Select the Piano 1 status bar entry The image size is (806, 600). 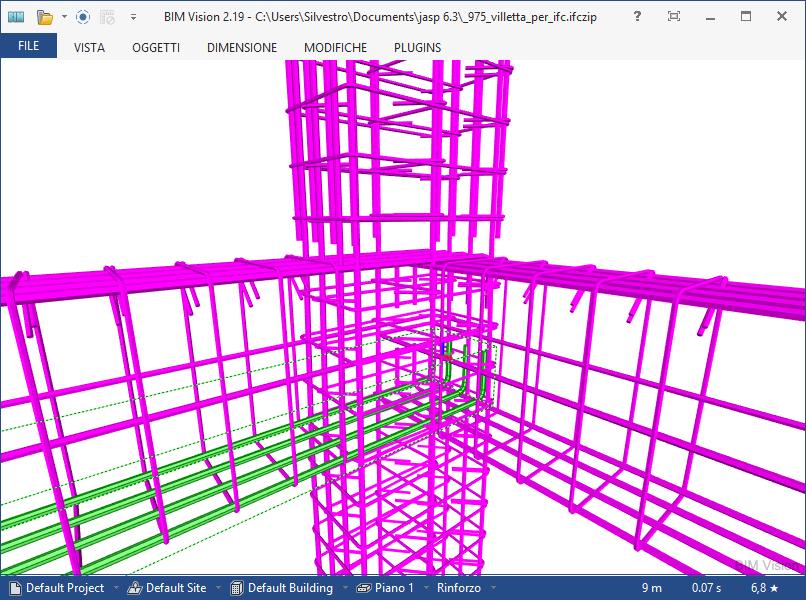tap(394, 588)
